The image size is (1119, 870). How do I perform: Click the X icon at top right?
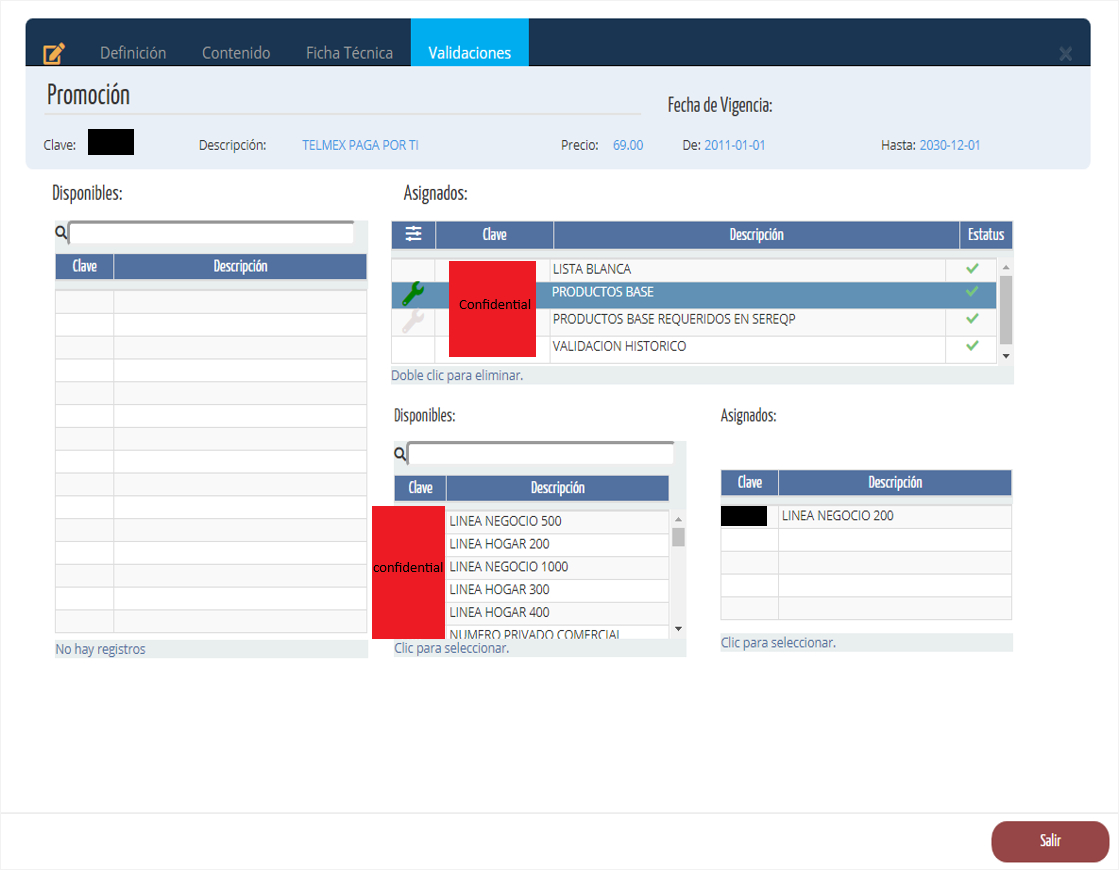click(1066, 54)
